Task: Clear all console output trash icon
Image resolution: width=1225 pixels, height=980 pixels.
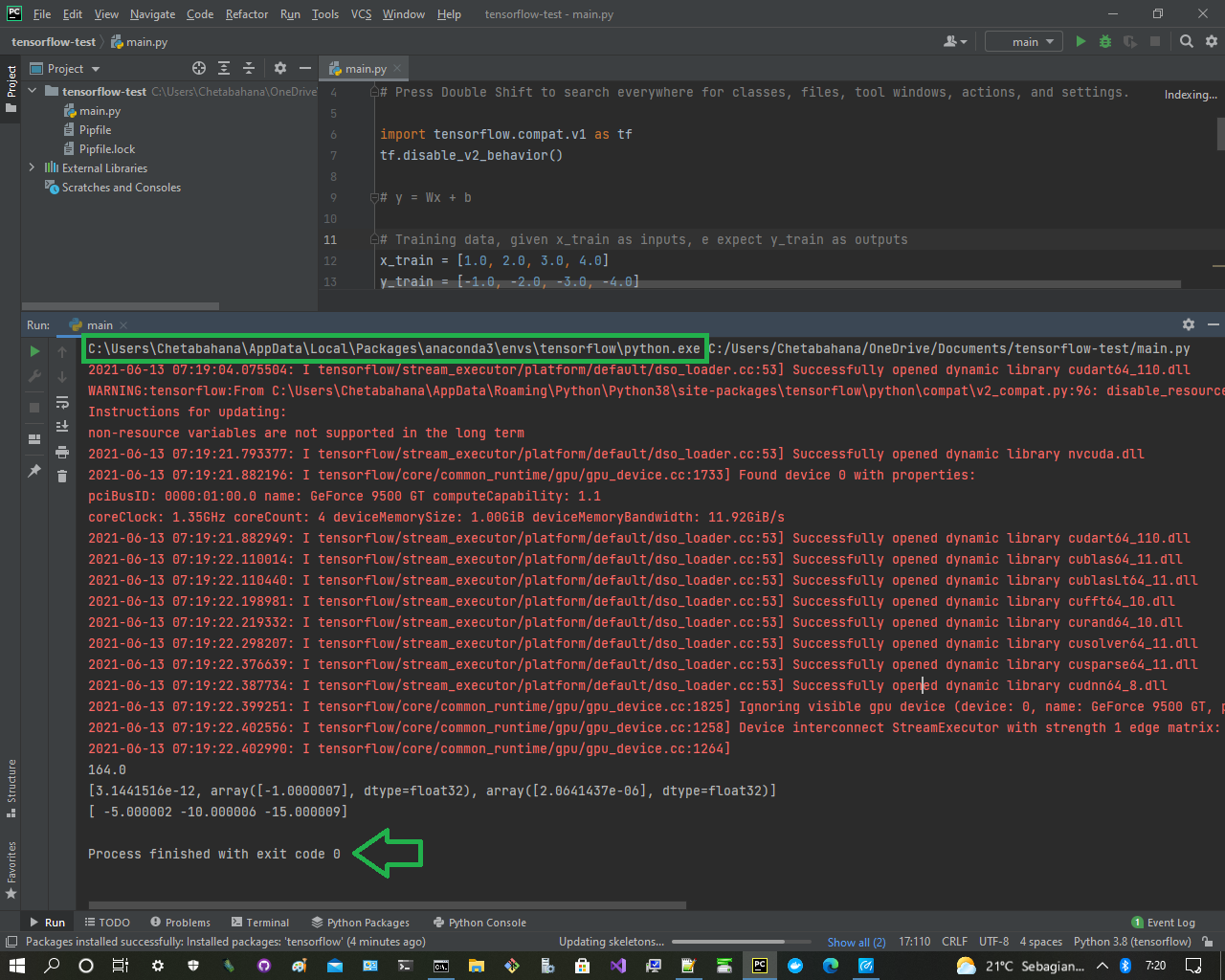Action: 62,476
